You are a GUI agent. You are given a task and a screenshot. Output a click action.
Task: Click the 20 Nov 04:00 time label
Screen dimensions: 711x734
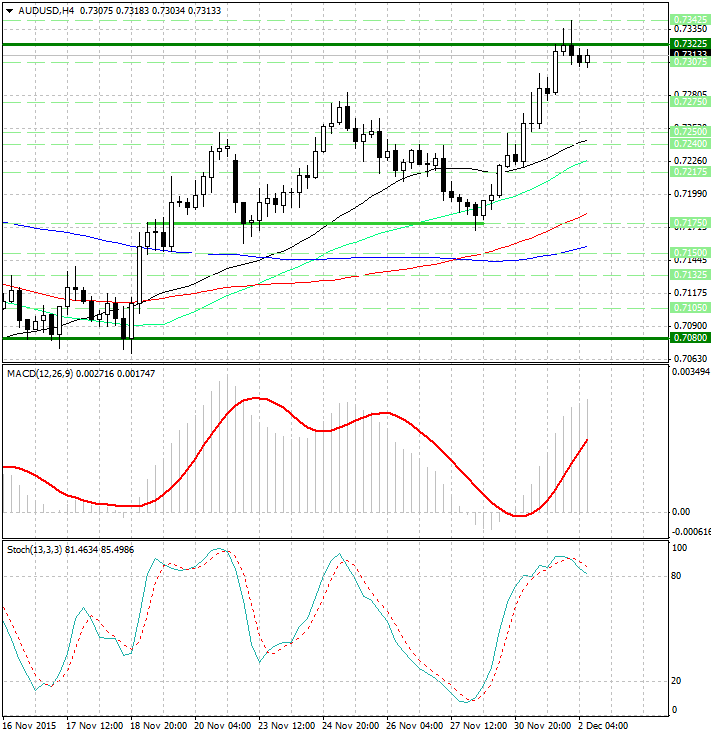click(222, 726)
